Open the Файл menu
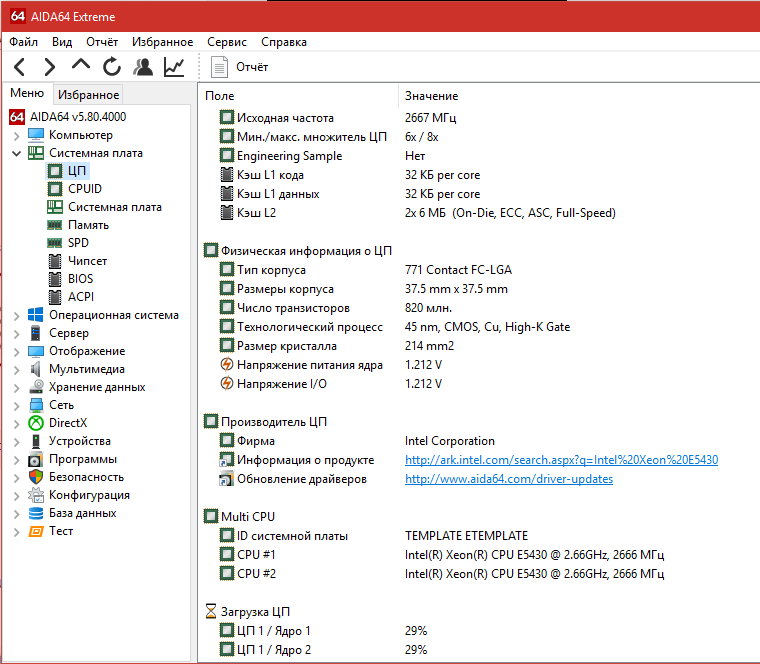 (x=23, y=42)
